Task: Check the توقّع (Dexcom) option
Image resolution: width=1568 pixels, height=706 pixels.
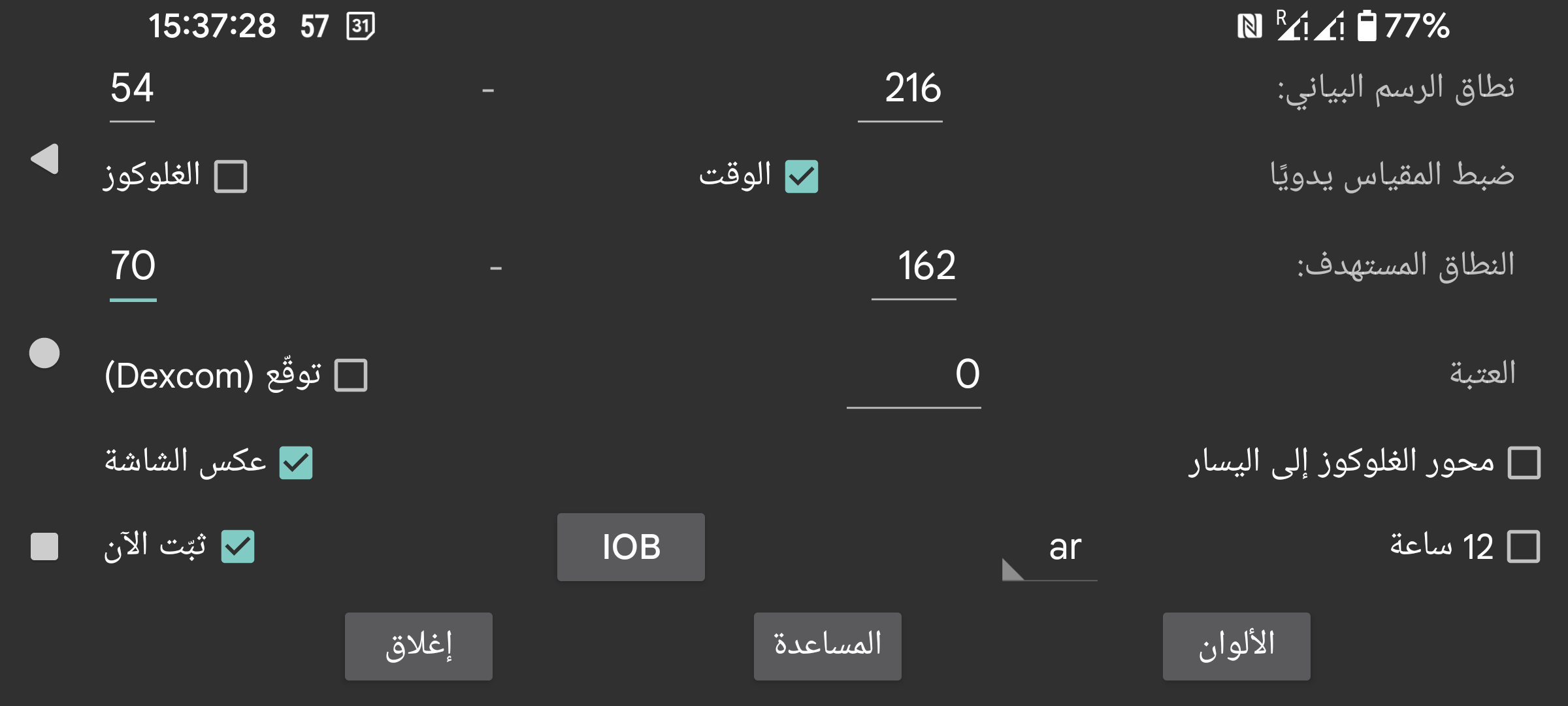Action: 350,374
